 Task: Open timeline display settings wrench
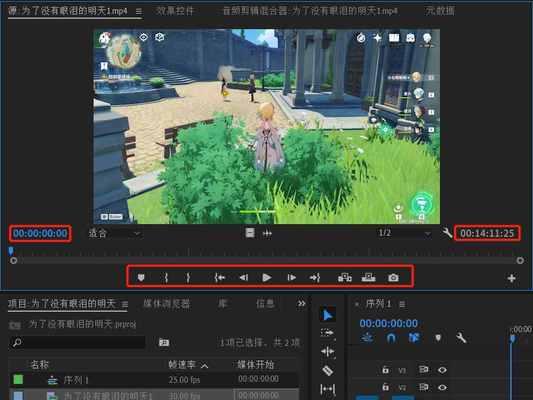461,338
